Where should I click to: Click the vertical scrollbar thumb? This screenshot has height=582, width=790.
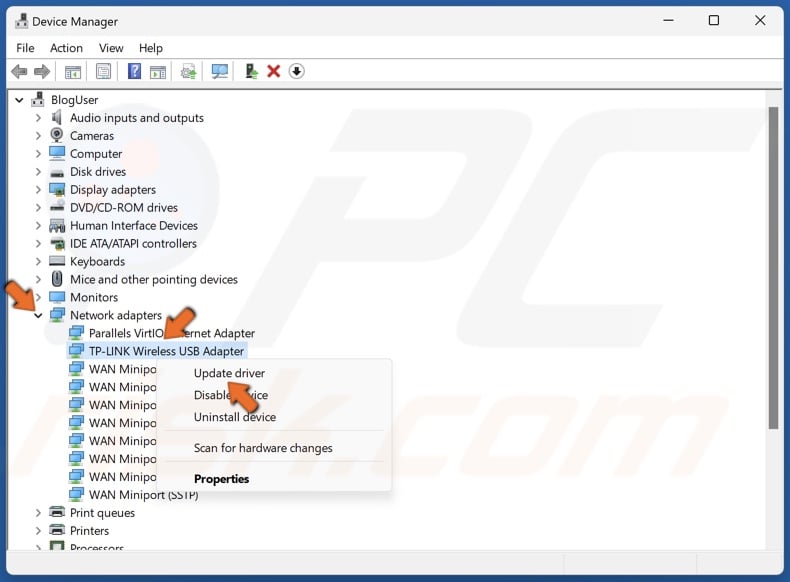(x=773, y=268)
